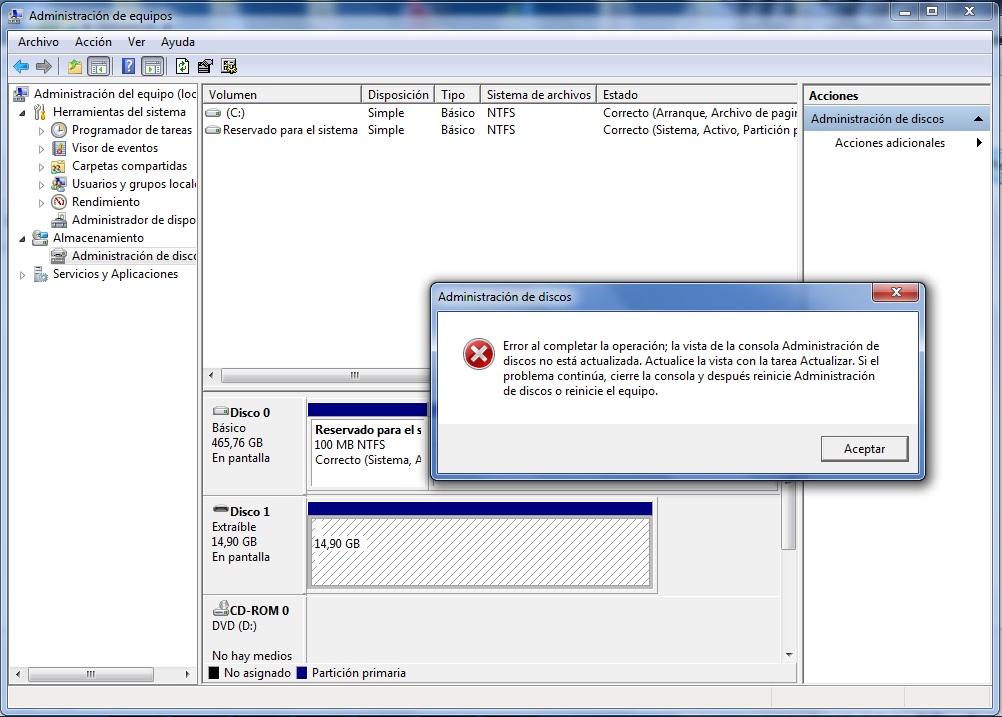The width and height of the screenshot is (1002, 717).
Task: Open the Acciones adicionales submenu arrow
Action: tap(978, 143)
